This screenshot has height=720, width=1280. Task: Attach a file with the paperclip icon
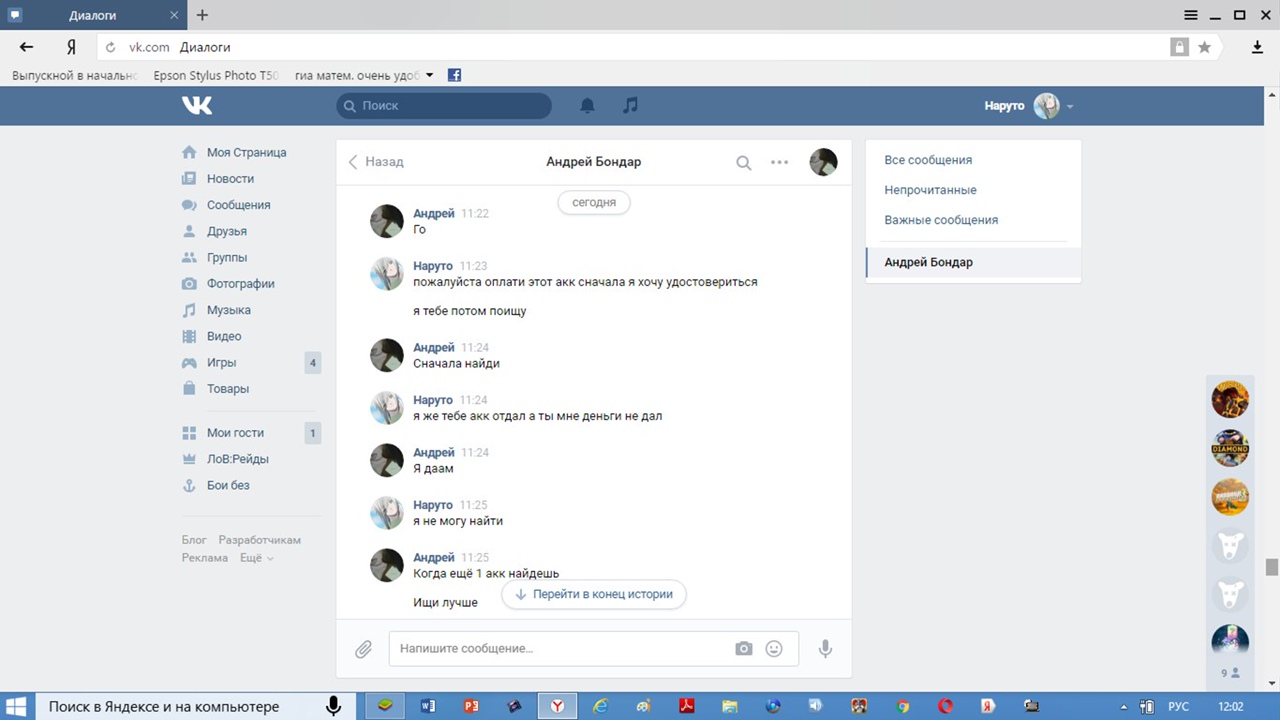coord(363,649)
